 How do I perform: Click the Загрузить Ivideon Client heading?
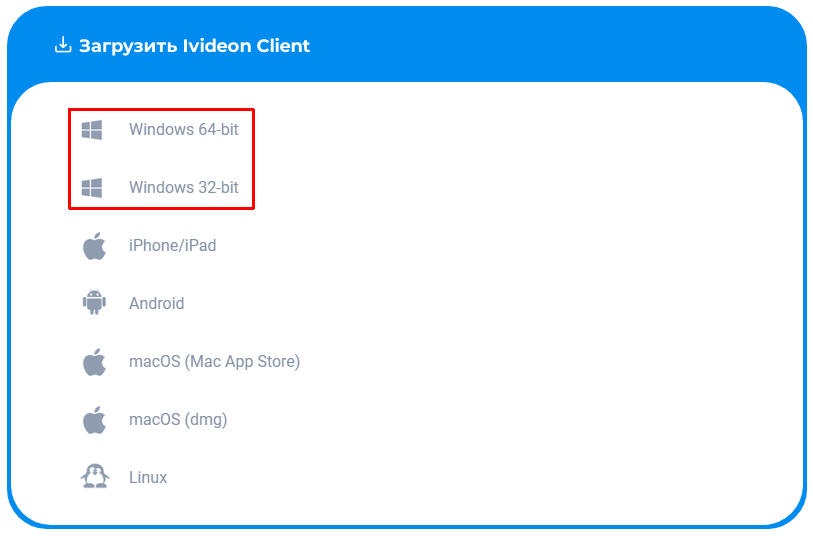(194, 46)
